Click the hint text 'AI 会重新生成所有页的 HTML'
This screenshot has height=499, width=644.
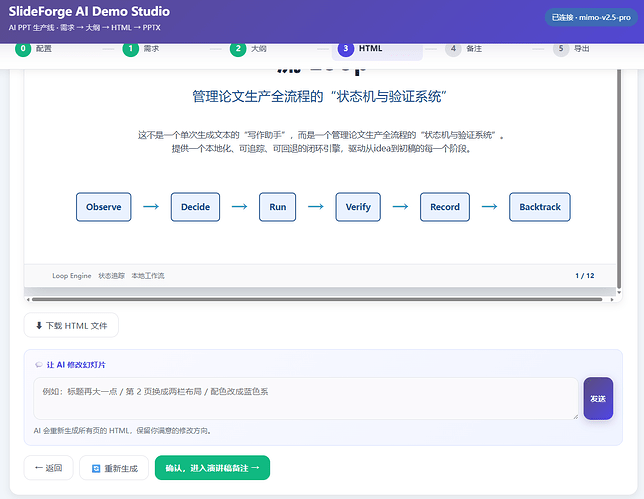[x=122, y=431]
